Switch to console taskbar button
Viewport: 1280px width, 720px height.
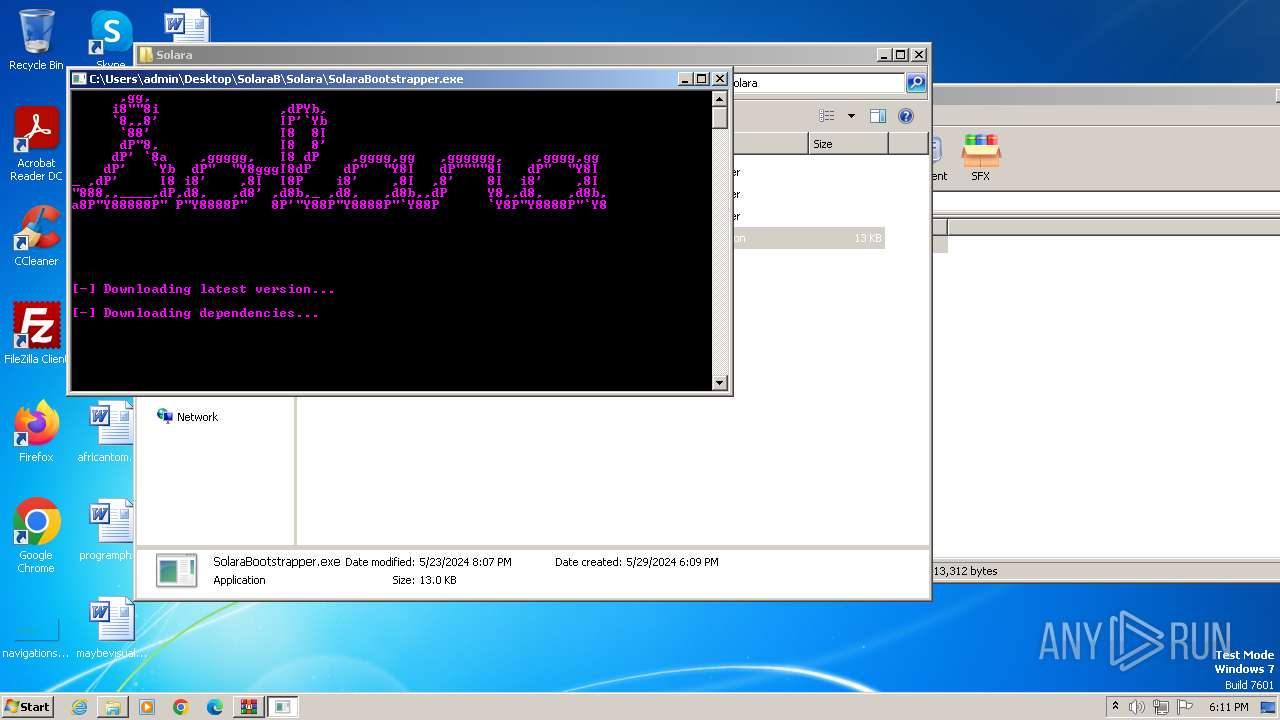tap(283, 707)
